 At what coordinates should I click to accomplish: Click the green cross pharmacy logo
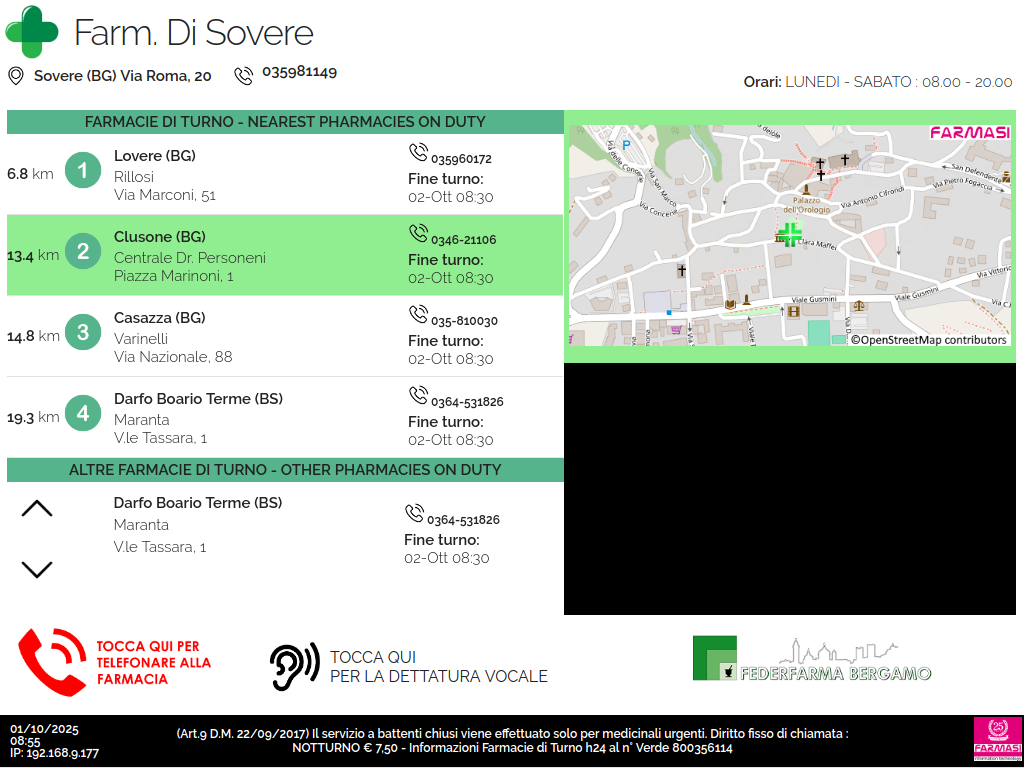click(x=32, y=32)
